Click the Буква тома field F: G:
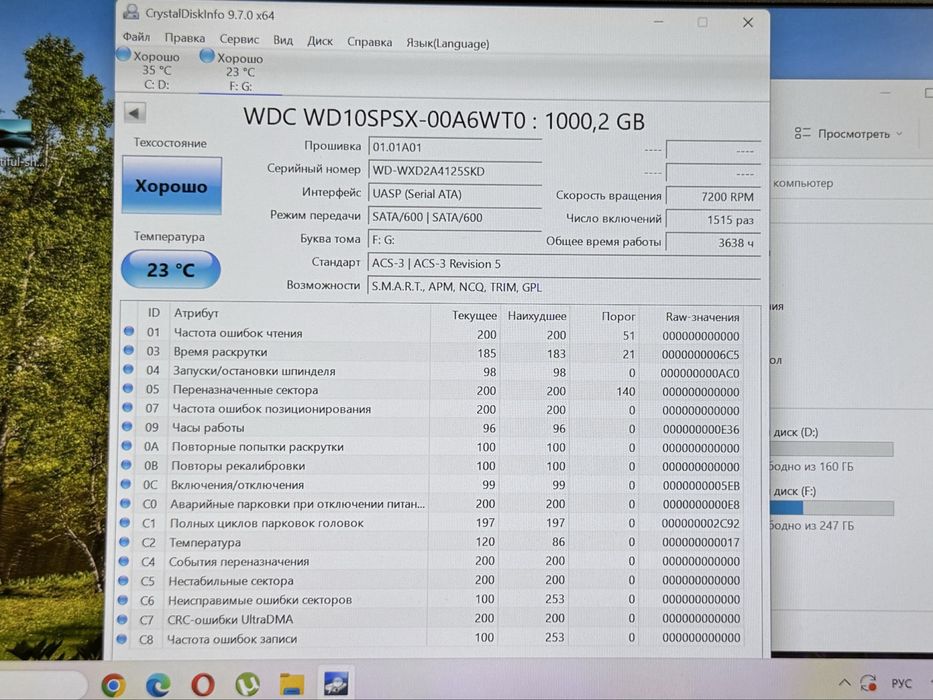This screenshot has height=700, width=933. 455,240
